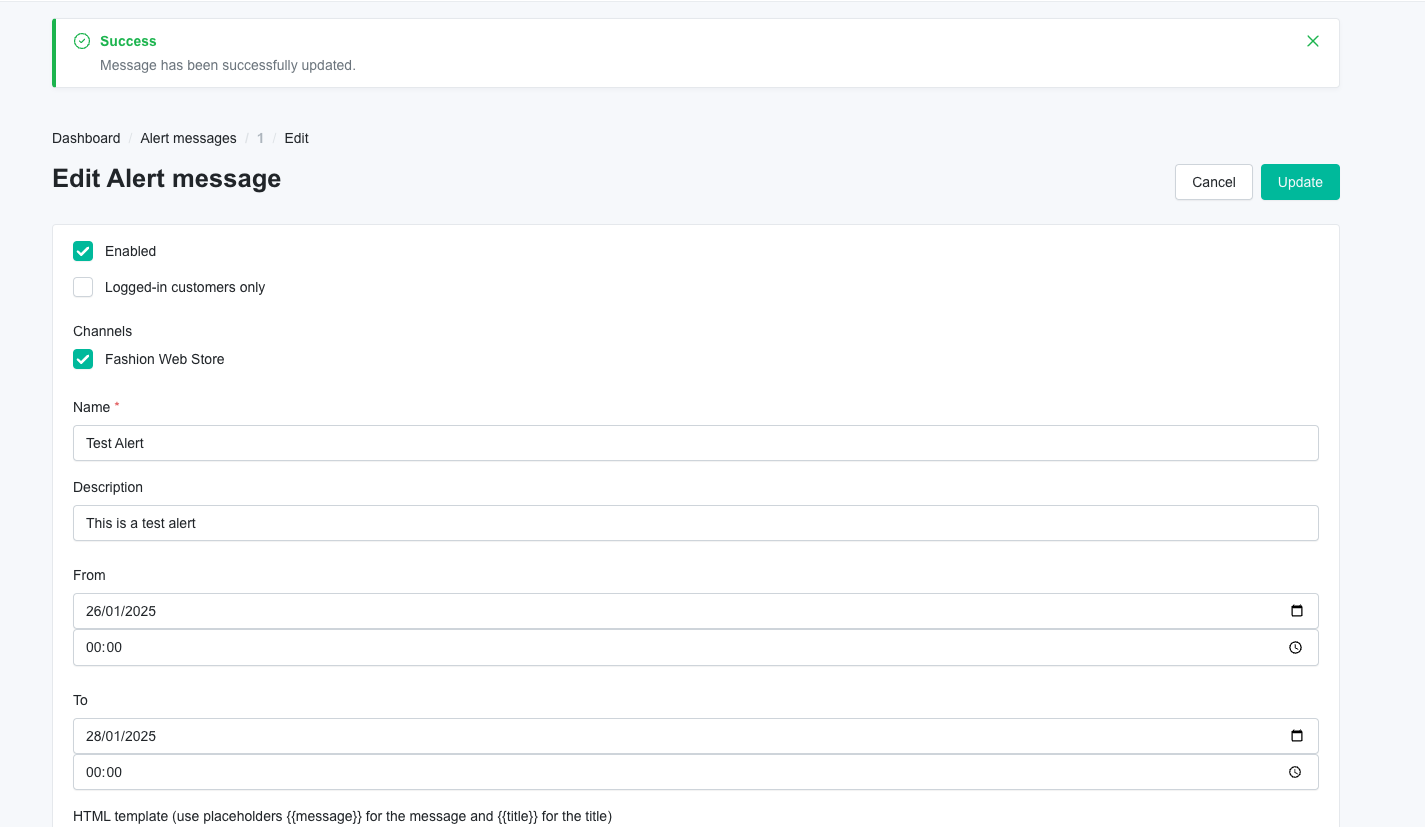Open the To time clock picker icon
The width and height of the screenshot is (1425, 827).
click(1295, 772)
